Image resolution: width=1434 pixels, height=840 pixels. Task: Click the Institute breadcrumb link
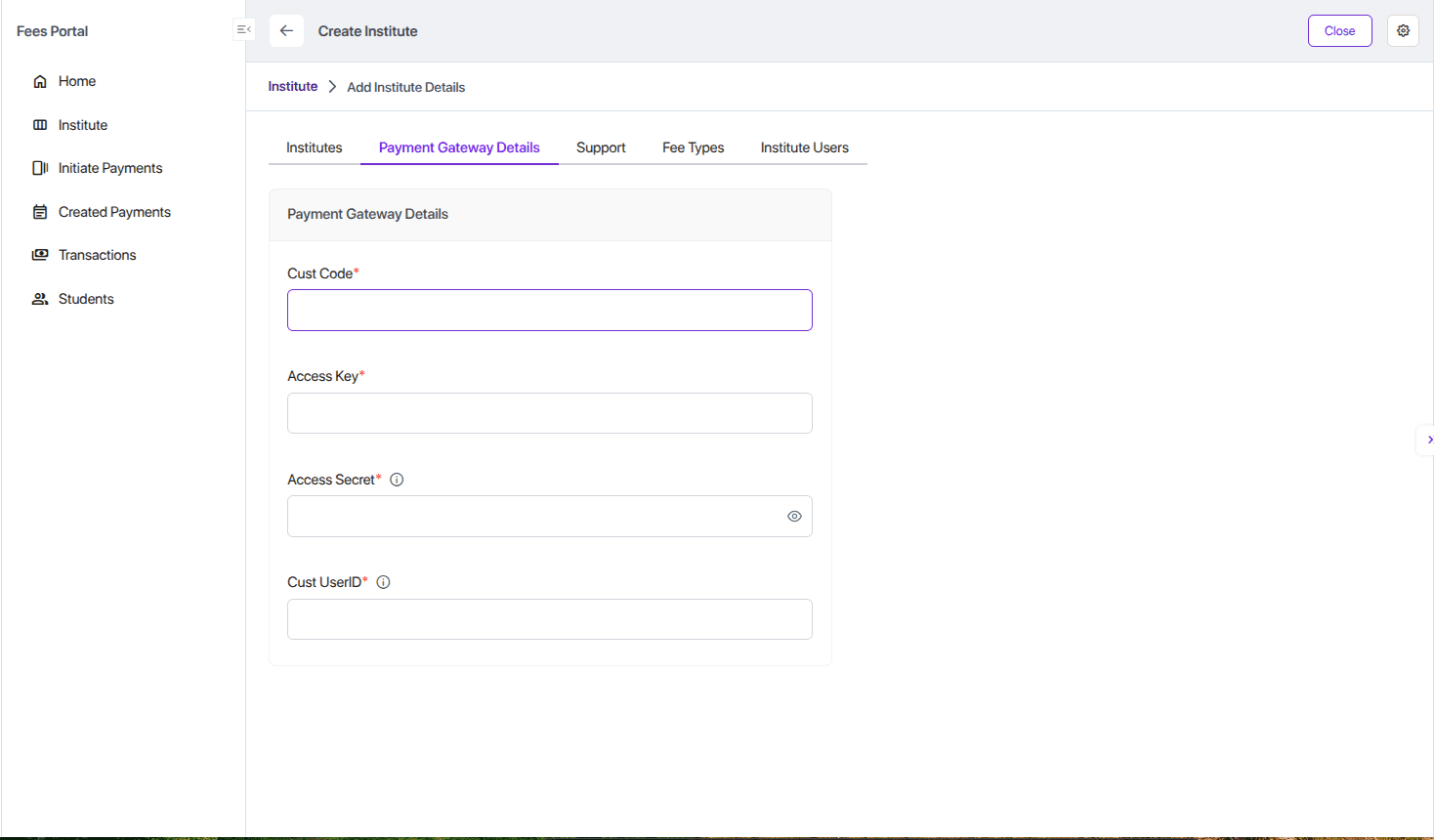click(x=293, y=87)
